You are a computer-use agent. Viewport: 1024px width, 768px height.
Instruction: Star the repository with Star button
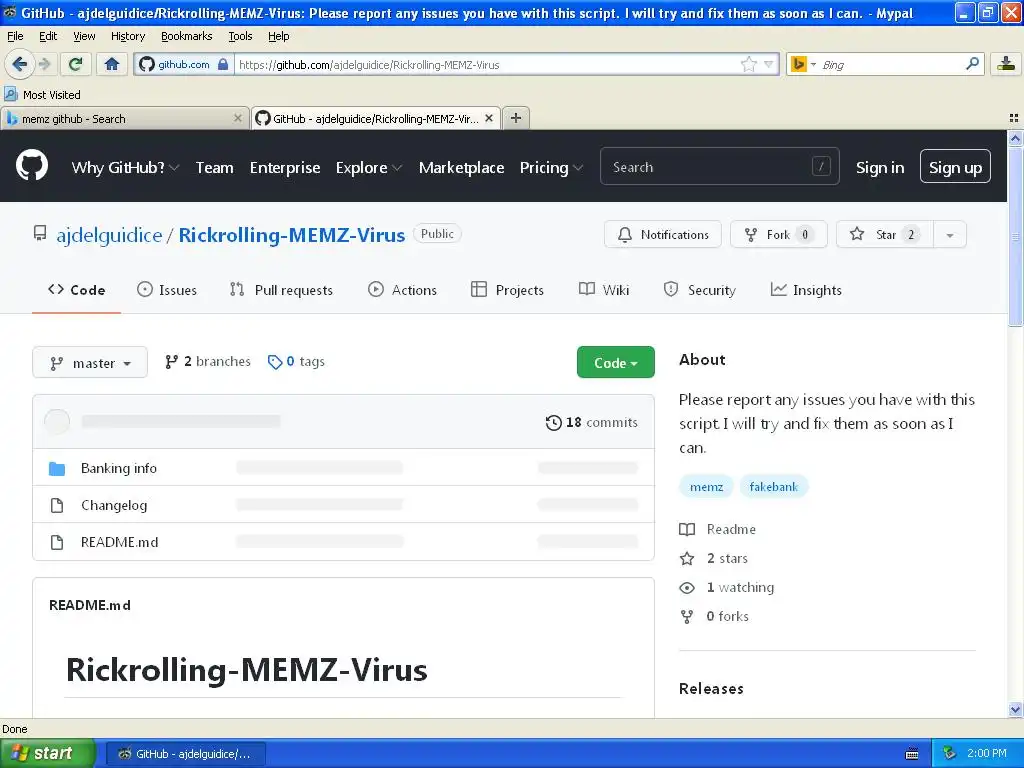(x=886, y=235)
